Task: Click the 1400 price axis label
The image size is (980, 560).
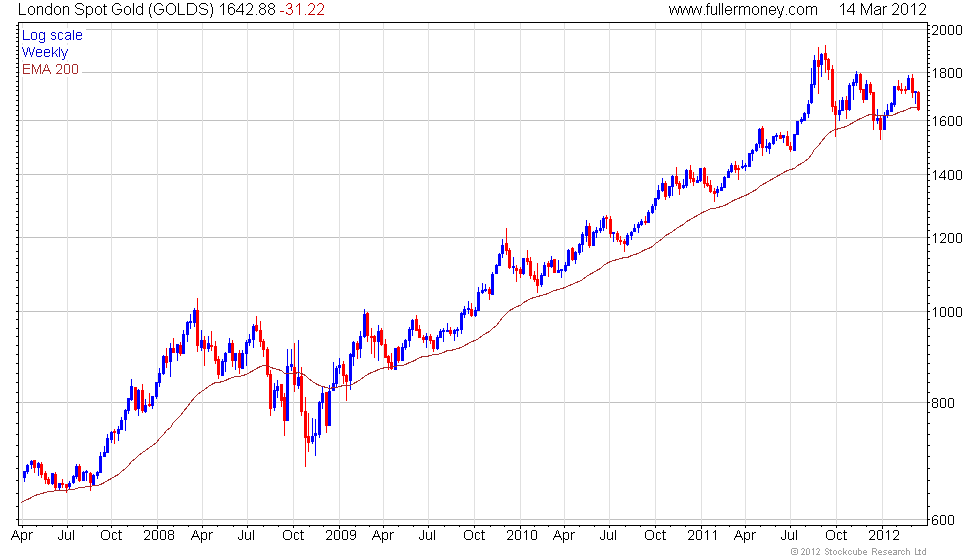Action: tap(946, 176)
